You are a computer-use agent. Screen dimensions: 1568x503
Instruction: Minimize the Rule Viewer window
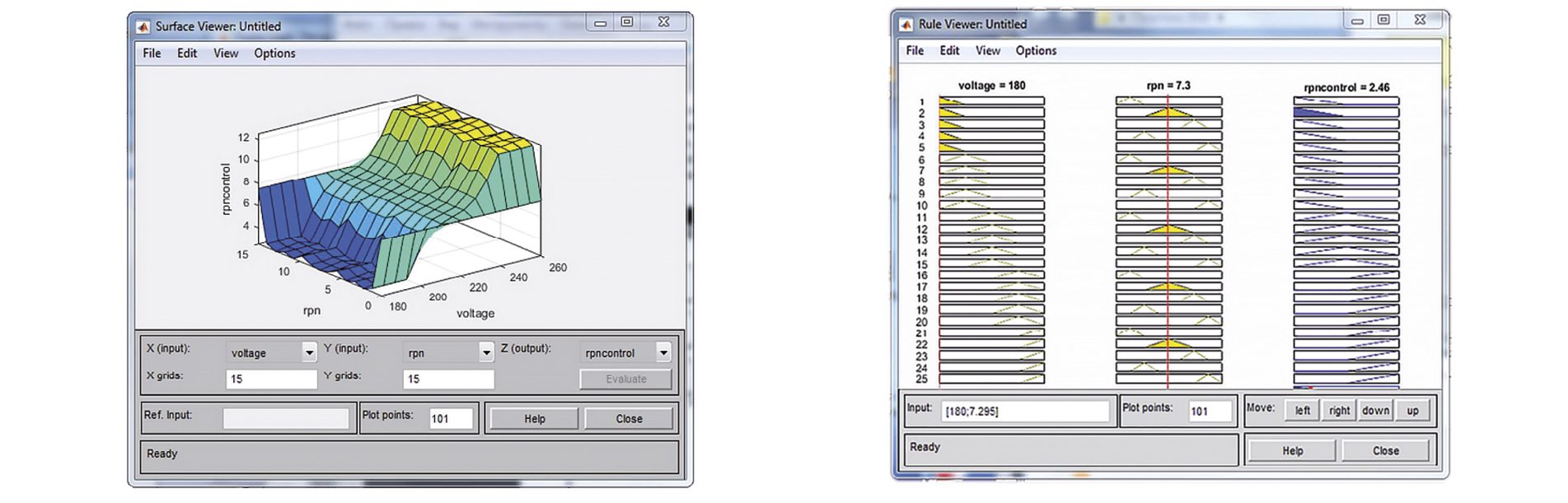coord(1357,21)
